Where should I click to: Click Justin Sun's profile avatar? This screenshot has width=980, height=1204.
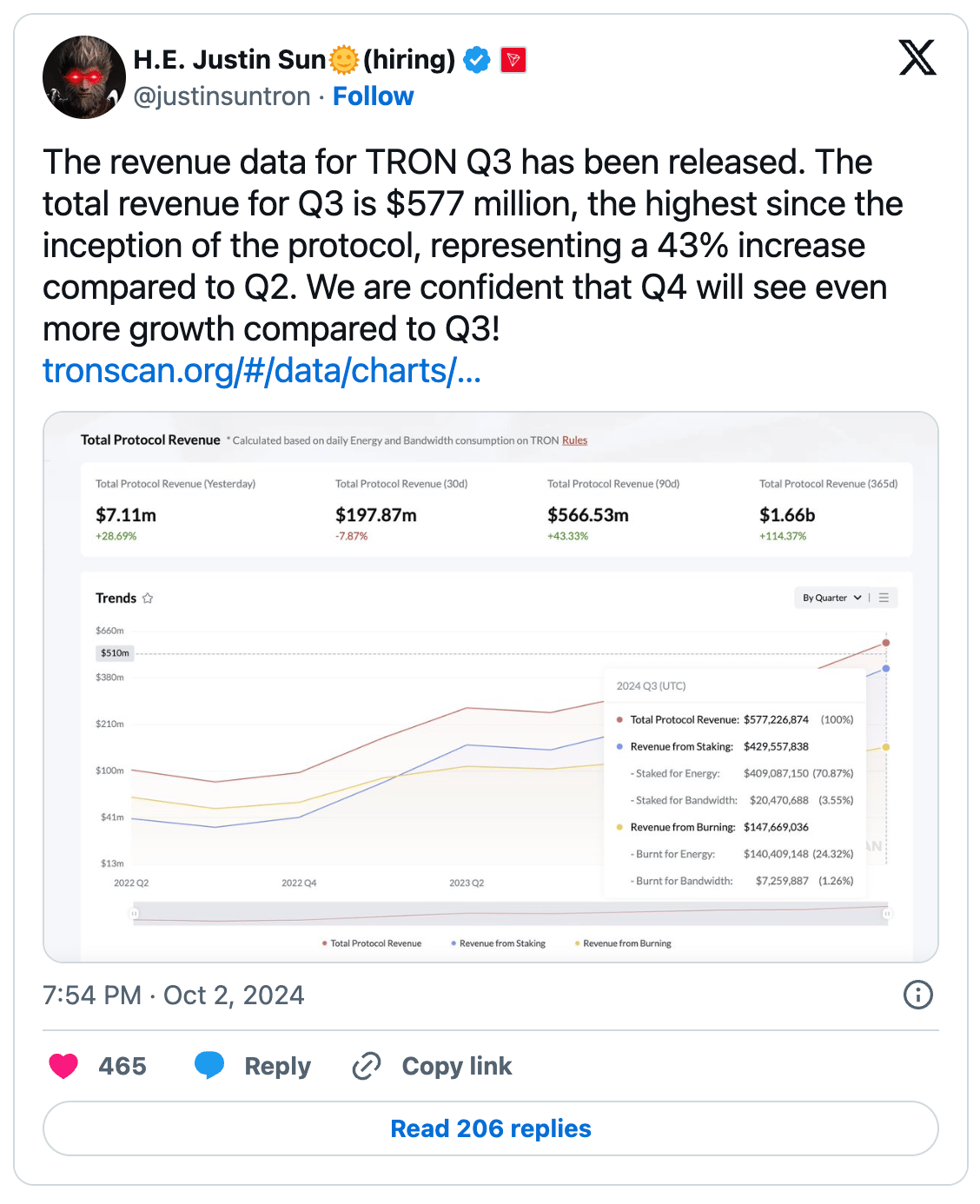click(x=84, y=77)
